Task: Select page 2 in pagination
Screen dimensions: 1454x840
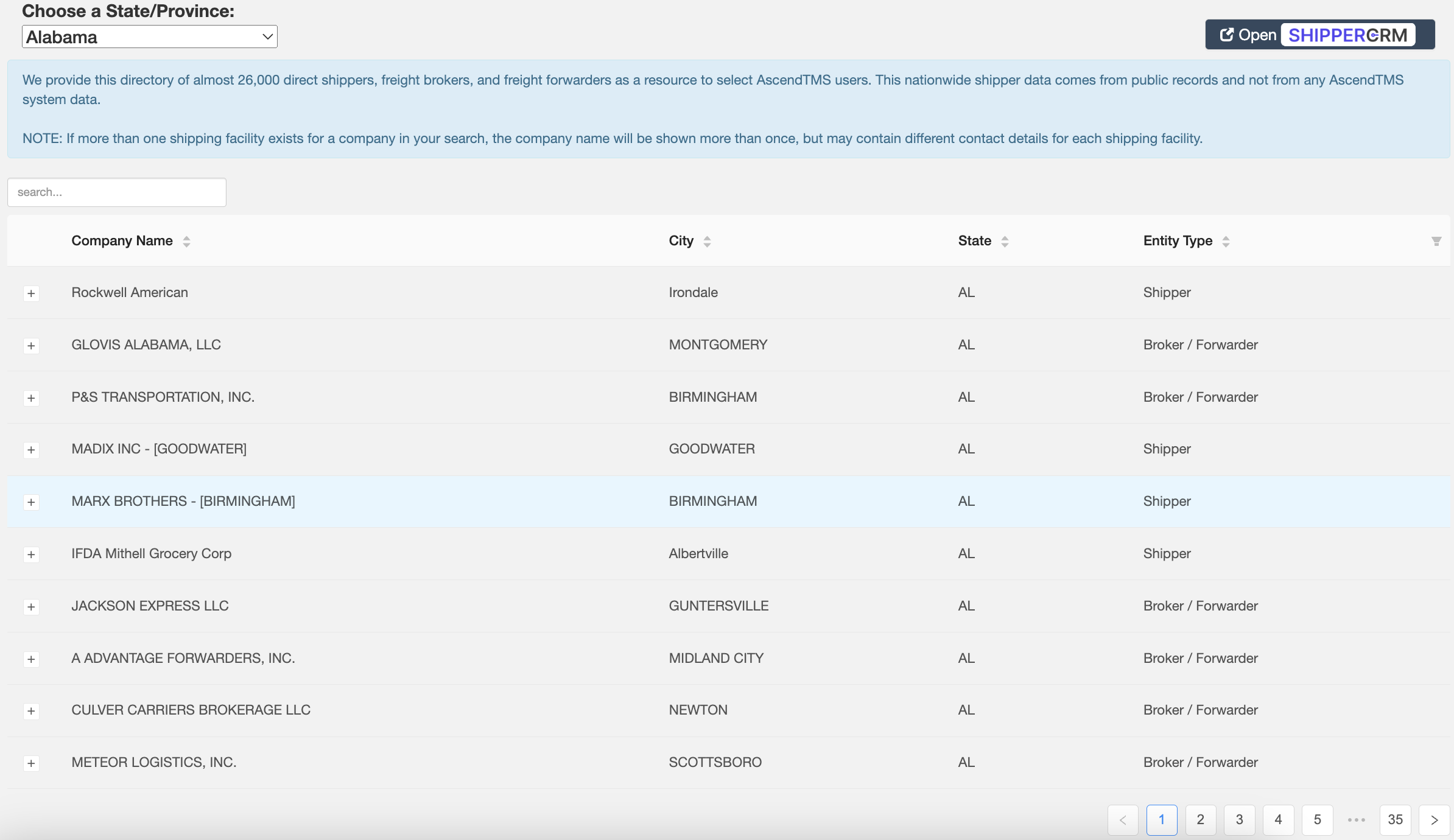Action: click(x=1201, y=820)
